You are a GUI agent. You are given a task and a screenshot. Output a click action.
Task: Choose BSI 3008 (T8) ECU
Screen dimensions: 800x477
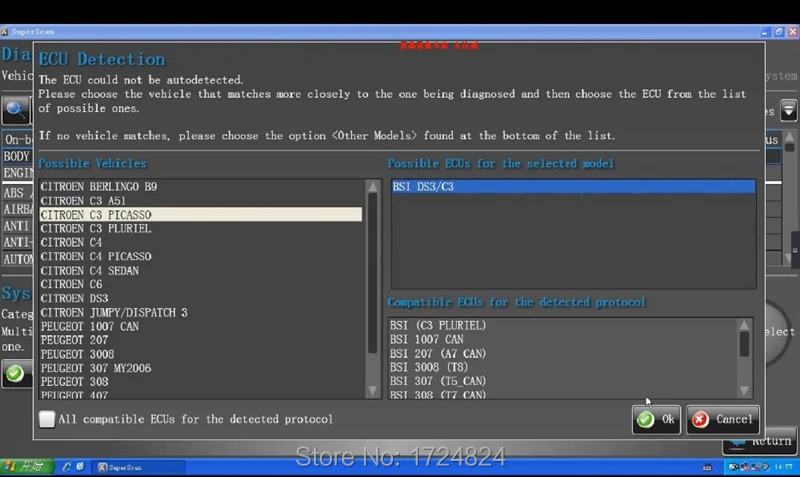(562, 367)
